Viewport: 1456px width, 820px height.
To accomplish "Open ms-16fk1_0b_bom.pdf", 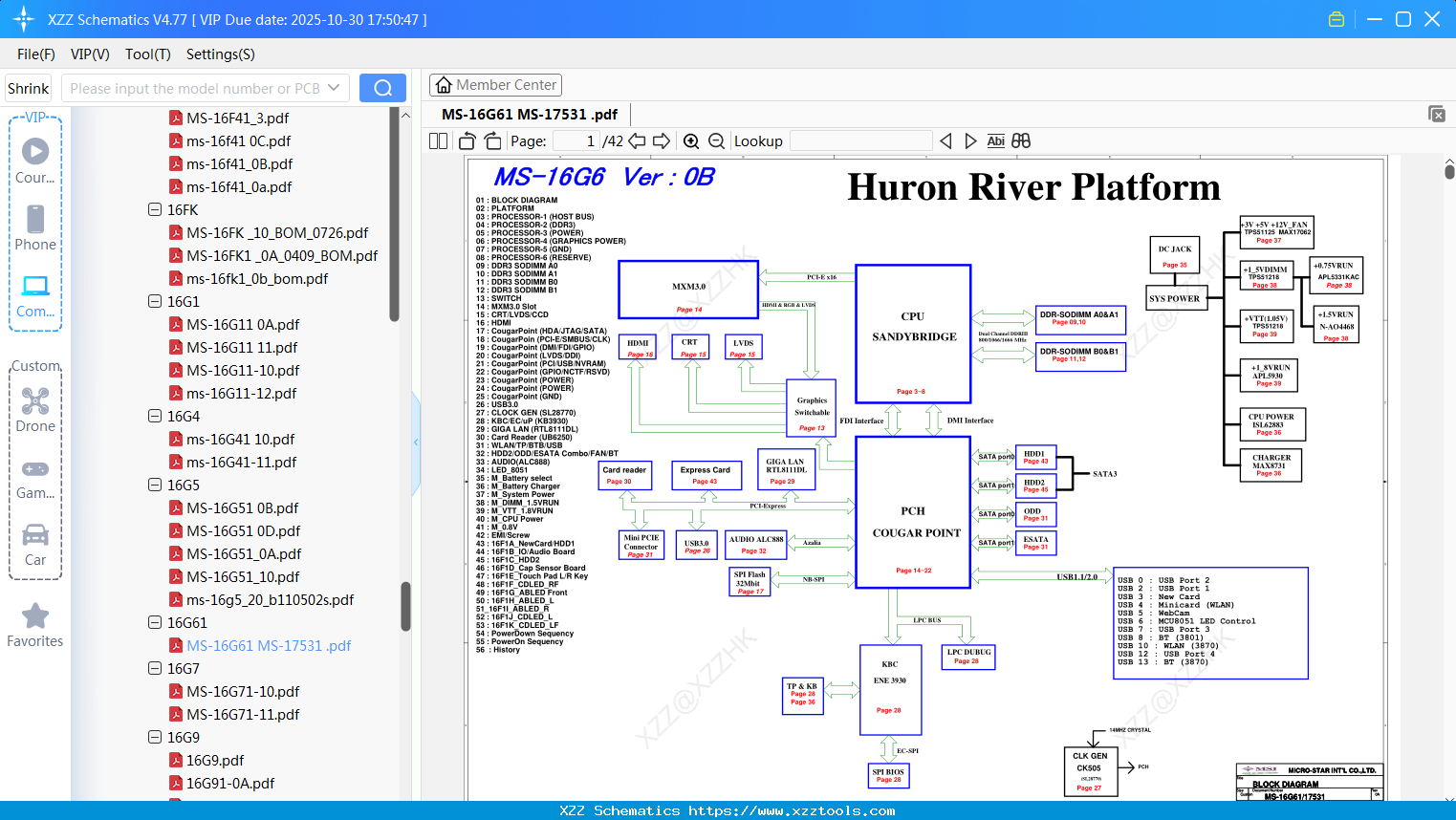I will [257, 278].
